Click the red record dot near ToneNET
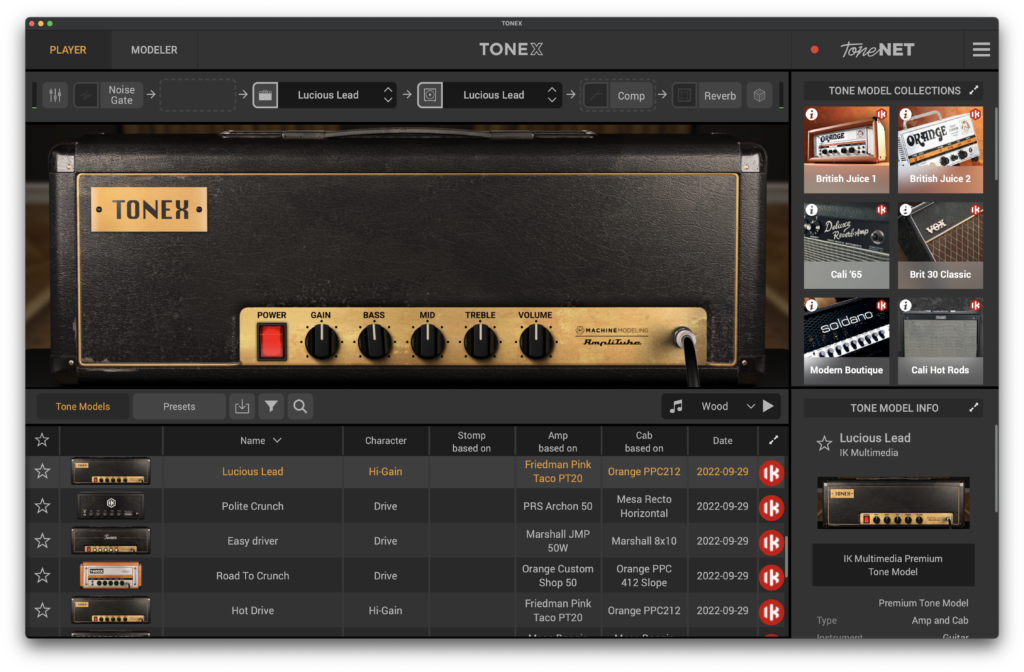 pyautogui.click(x=814, y=50)
